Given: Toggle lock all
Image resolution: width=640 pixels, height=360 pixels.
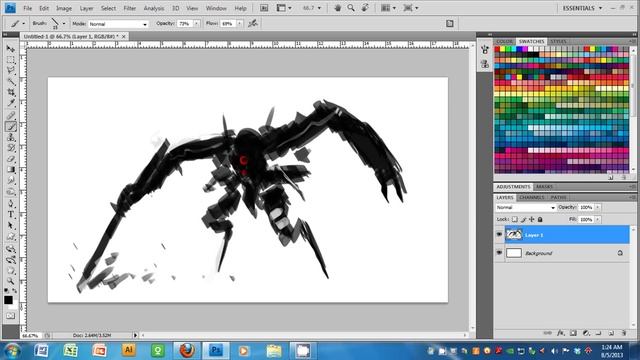Looking at the screenshot, I should coord(540,220).
